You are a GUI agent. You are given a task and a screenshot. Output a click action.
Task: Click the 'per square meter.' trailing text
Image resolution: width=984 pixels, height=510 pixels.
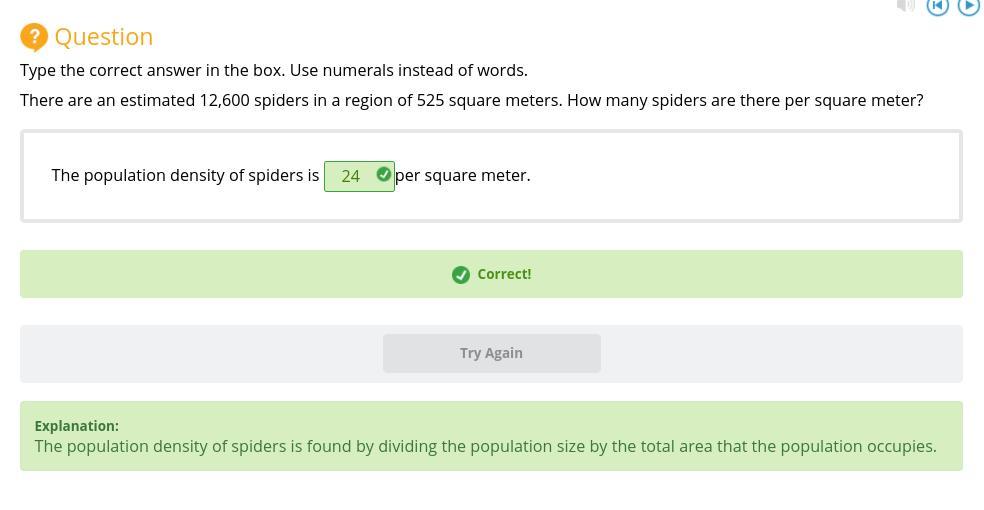[463, 176]
